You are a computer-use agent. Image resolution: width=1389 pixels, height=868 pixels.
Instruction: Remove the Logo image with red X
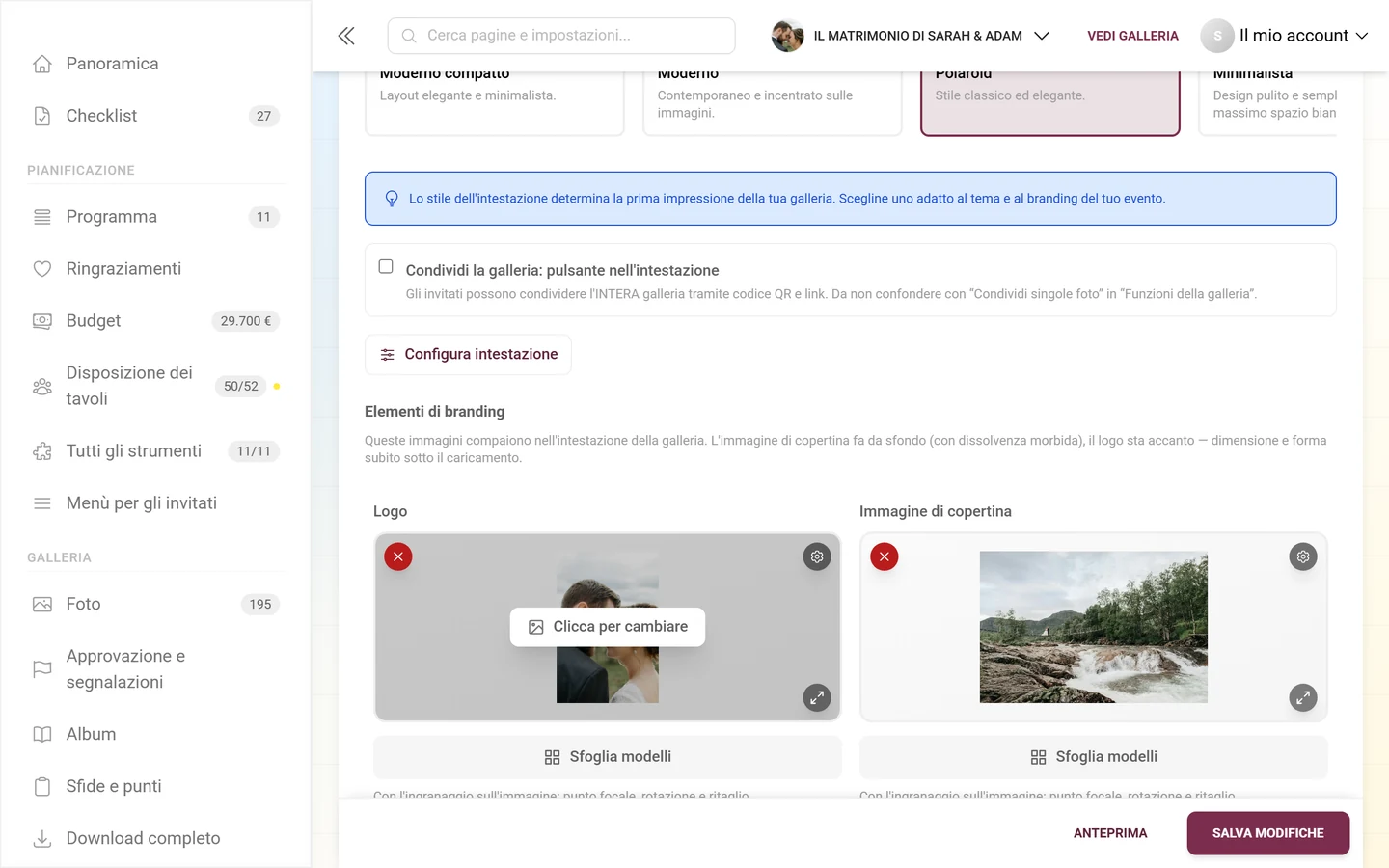[x=398, y=556]
